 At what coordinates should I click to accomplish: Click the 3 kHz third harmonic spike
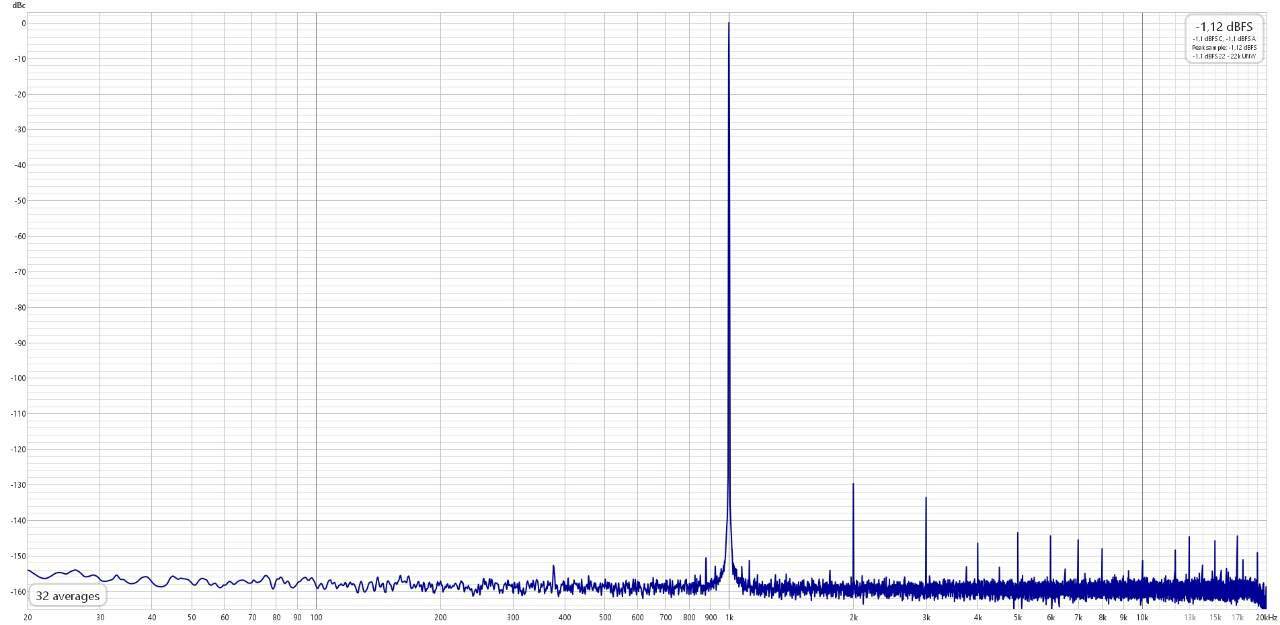click(x=926, y=539)
